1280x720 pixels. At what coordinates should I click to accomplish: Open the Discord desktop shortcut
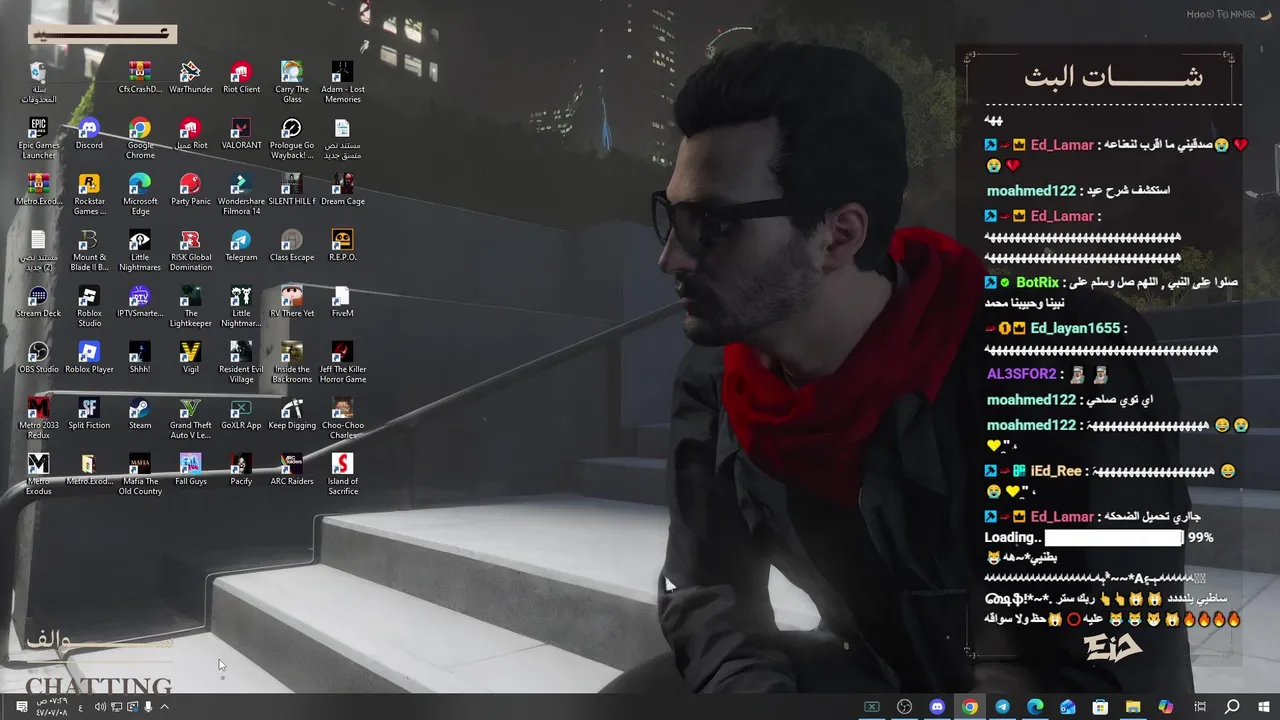pos(89,133)
